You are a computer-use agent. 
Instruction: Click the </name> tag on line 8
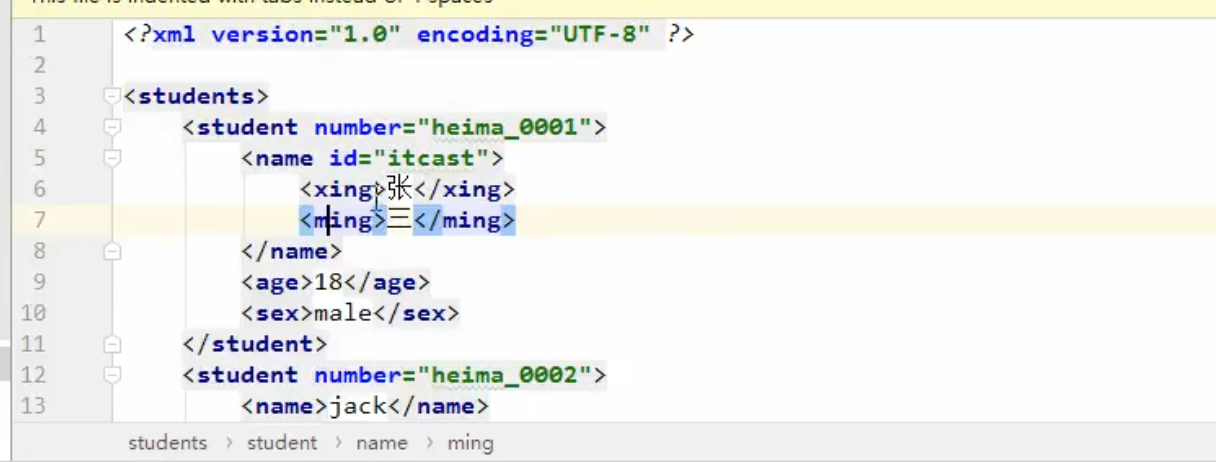tap(292, 251)
